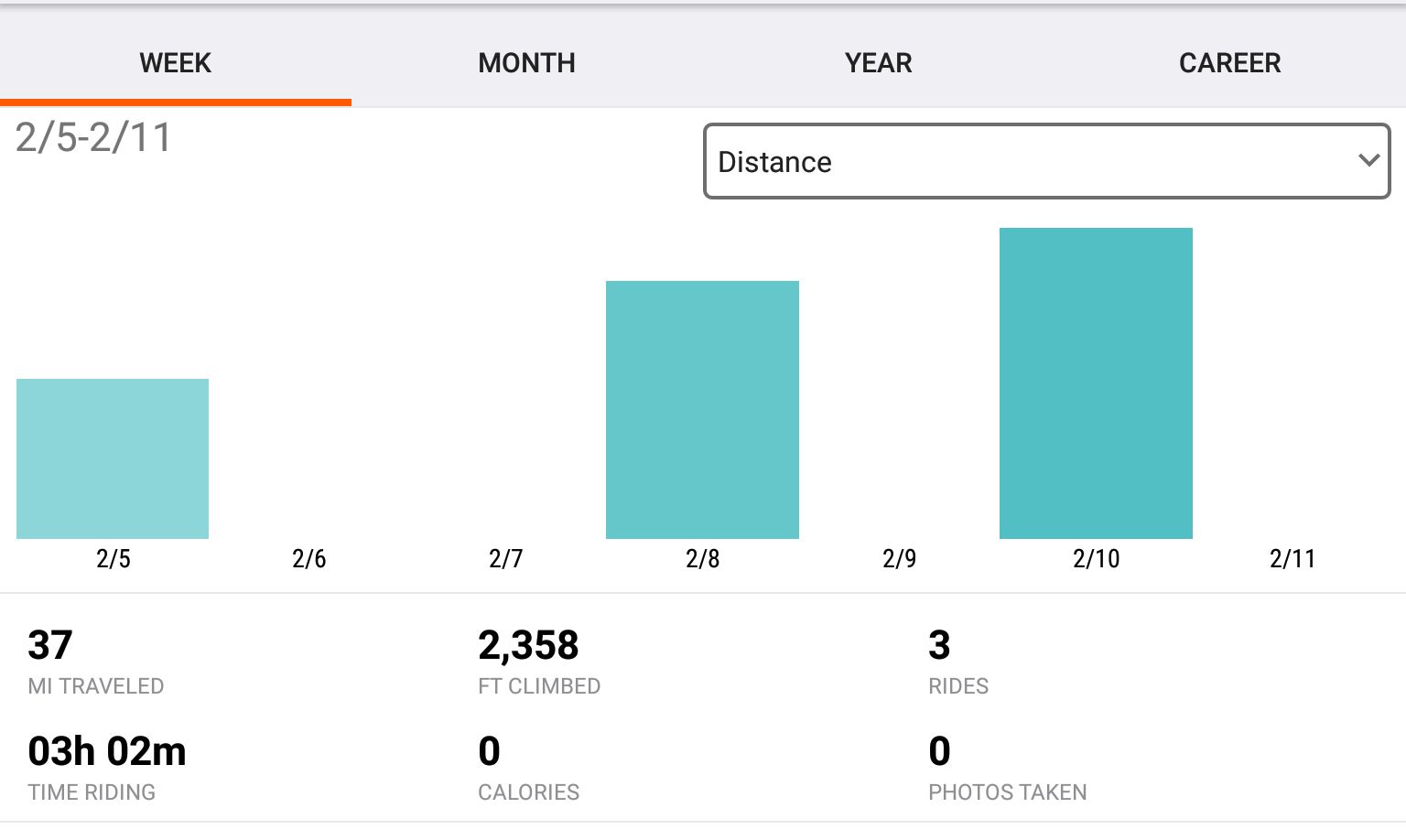This screenshot has width=1406, height=840.
Task: Tap the 03h 02m TIME RIDING stat
Action: [107, 752]
